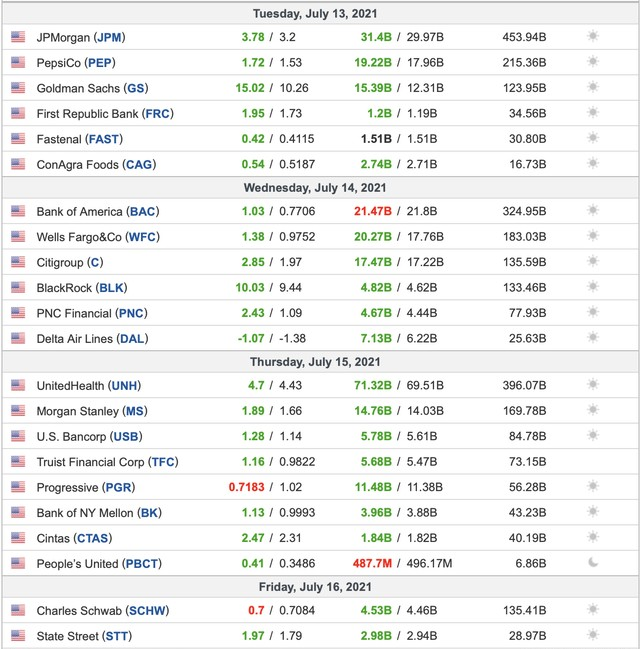Click the sun icon in the Morgan Stanley row
The width and height of the screenshot is (640, 649).
coord(593,410)
